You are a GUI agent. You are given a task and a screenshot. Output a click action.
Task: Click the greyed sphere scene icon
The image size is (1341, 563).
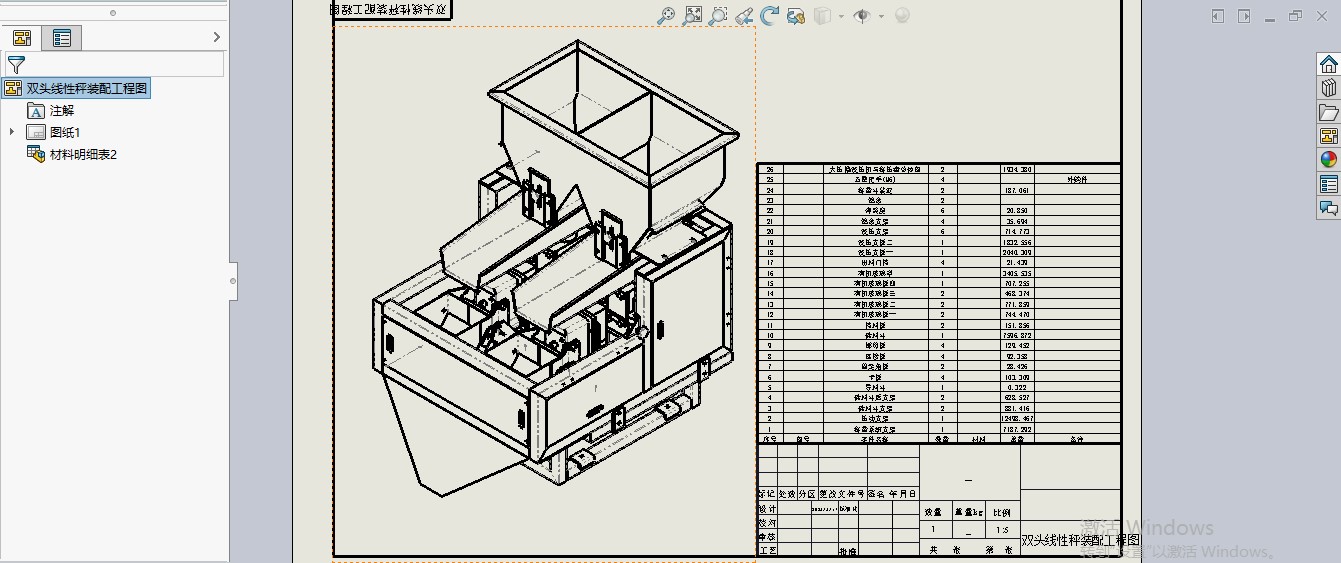902,16
